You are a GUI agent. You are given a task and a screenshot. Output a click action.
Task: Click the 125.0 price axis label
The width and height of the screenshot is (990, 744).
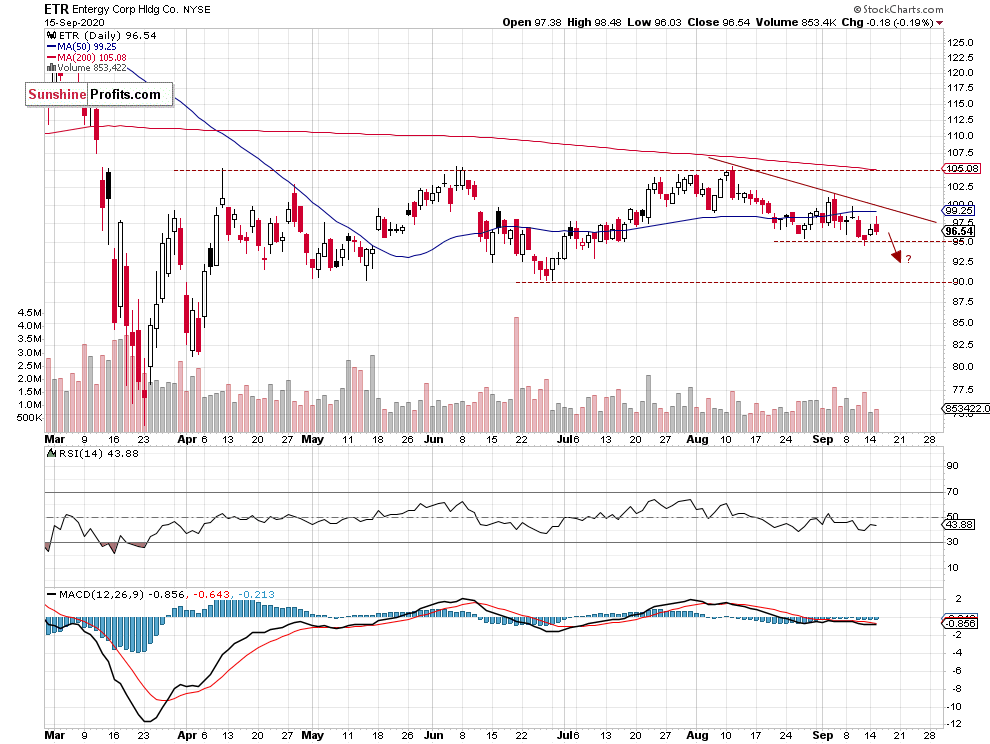point(960,42)
